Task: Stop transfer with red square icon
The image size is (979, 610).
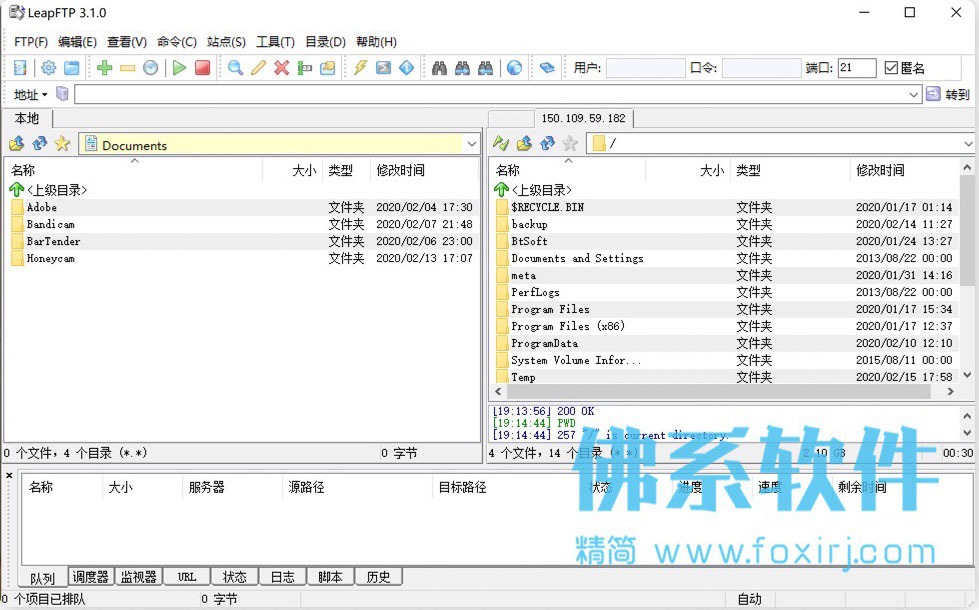Action: click(x=202, y=67)
